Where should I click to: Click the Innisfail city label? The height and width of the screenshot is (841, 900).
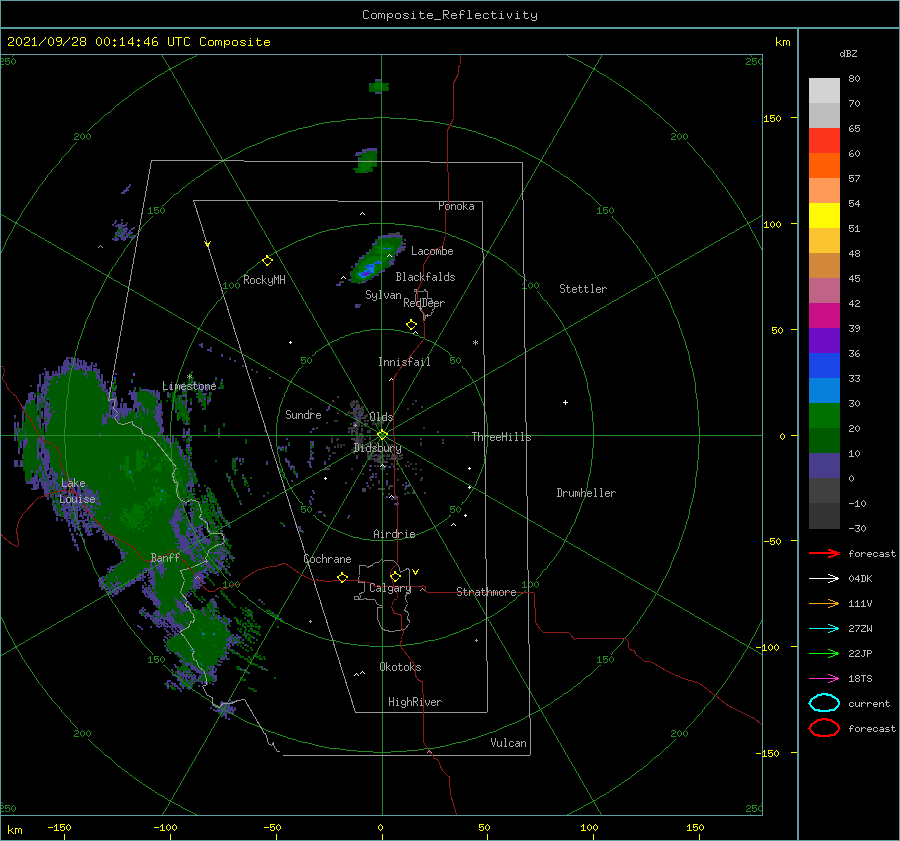pos(404,362)
